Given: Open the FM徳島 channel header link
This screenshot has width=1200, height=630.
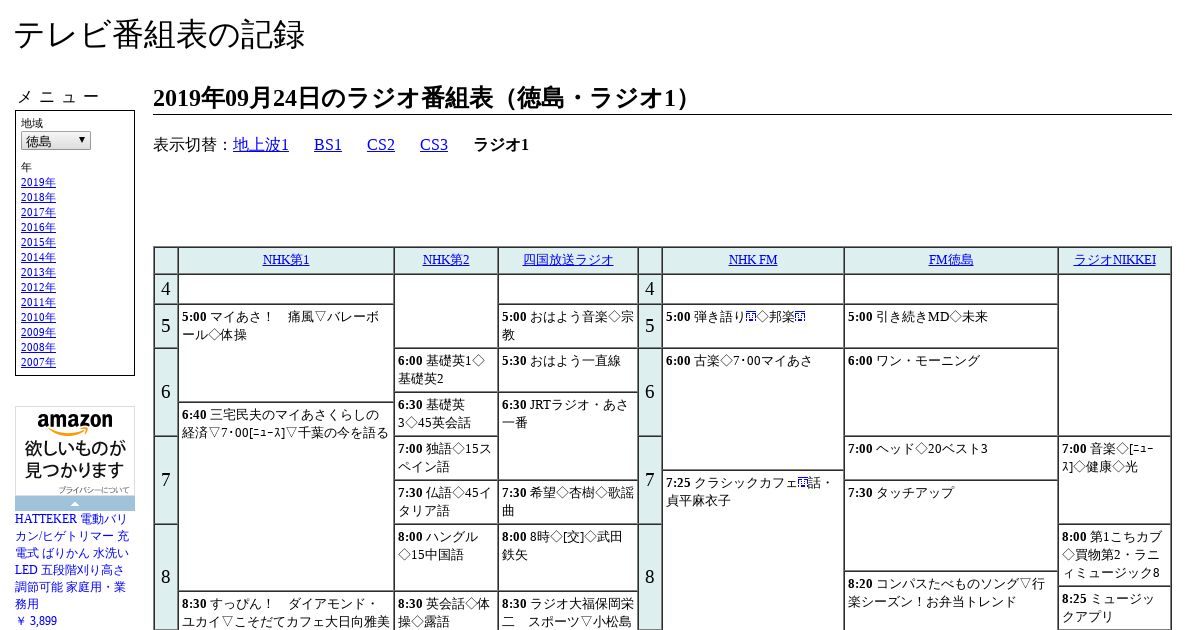Looking at the screenshot, I should [951, 260].
